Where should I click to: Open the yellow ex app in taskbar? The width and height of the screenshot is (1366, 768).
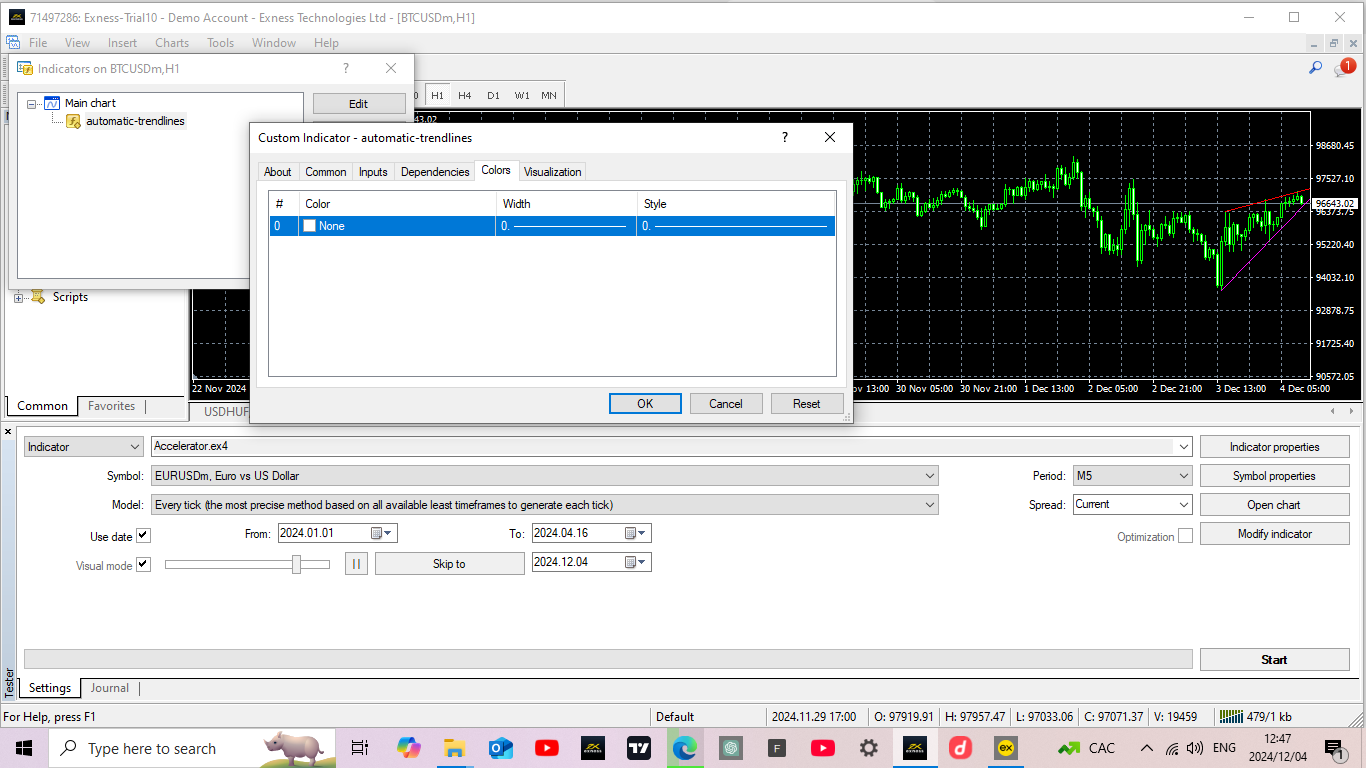pos(1006,748)
